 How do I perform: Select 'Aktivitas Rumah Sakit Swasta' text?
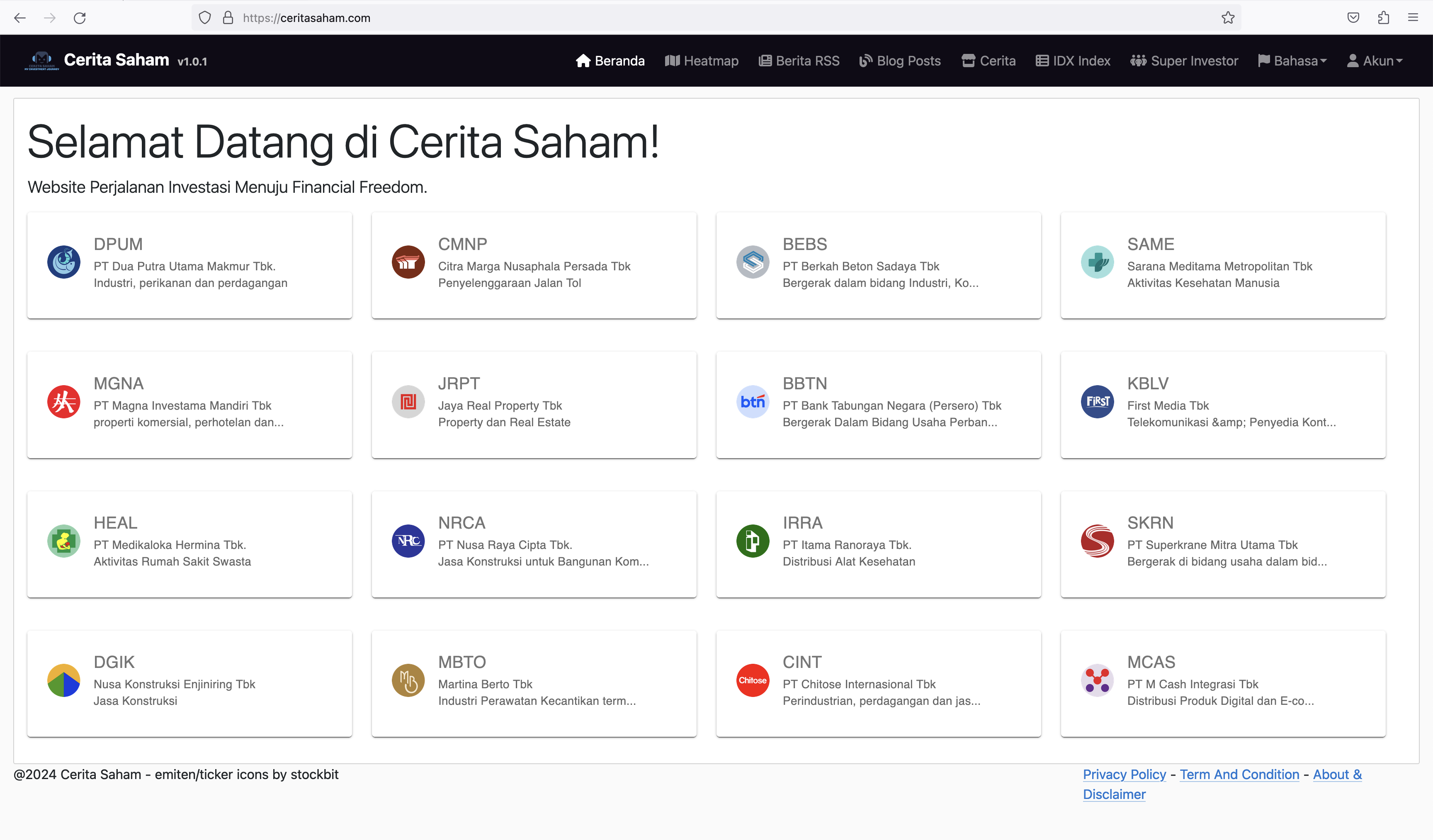coord(172,561)
